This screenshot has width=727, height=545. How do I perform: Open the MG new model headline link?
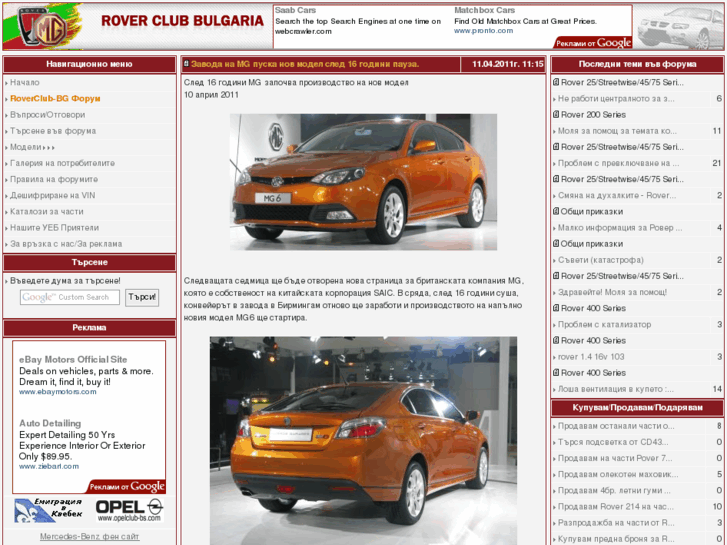(305, 64)
